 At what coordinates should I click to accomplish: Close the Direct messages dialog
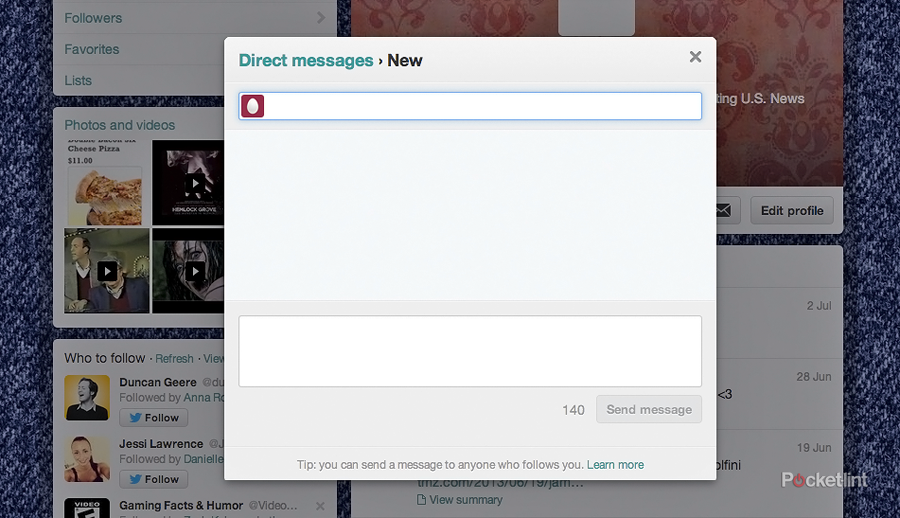(x=695, y=57)
